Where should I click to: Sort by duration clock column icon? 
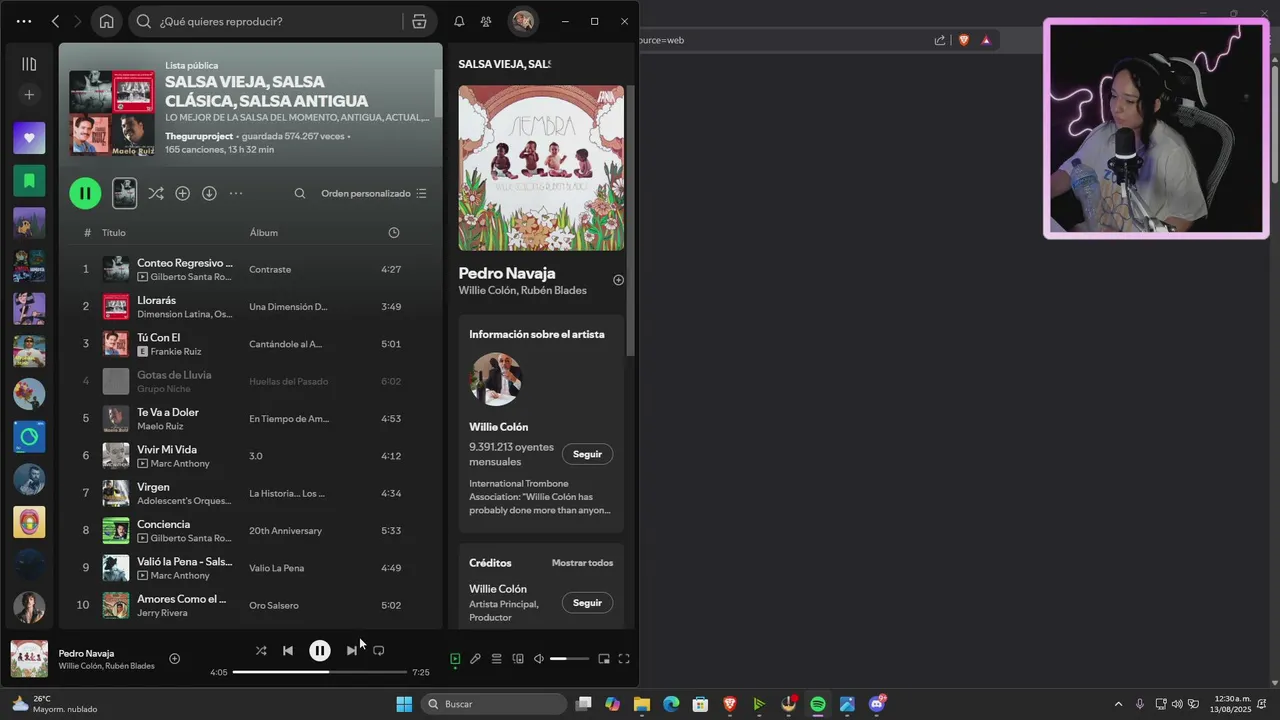[394, 233]
